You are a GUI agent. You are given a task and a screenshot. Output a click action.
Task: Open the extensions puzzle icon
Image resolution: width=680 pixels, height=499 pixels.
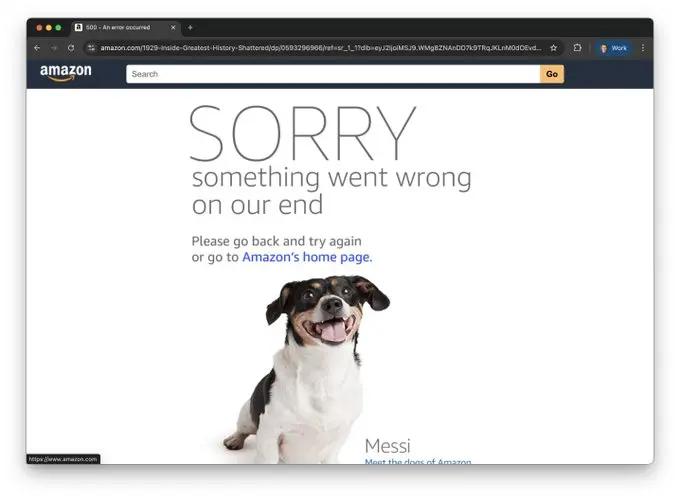[577, 48]
